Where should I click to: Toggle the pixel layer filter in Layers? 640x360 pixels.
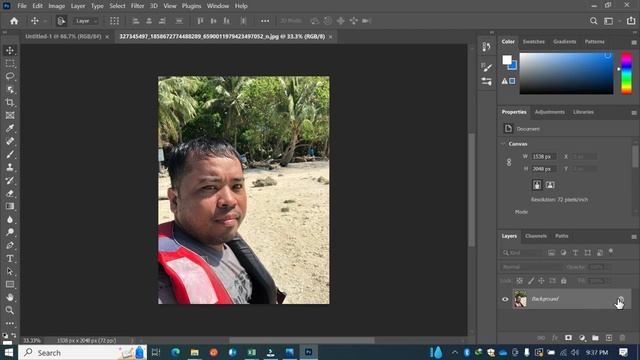point(551,253)
